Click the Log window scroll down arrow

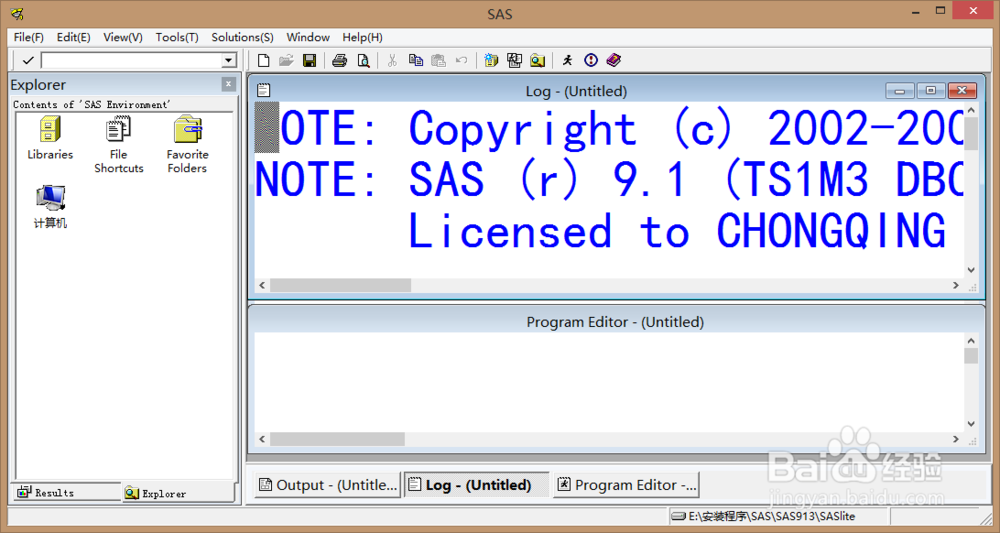point(971,270)
